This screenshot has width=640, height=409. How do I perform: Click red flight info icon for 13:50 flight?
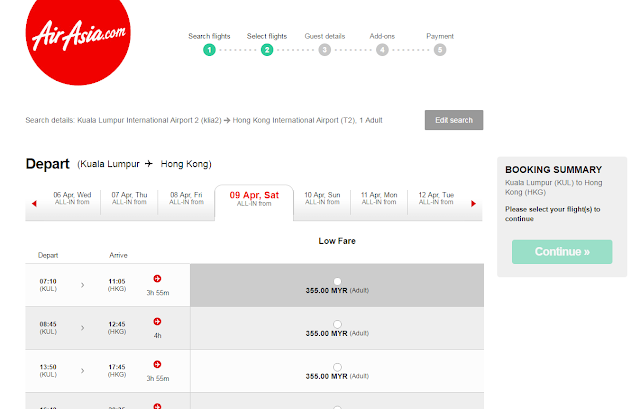point(157,364)
